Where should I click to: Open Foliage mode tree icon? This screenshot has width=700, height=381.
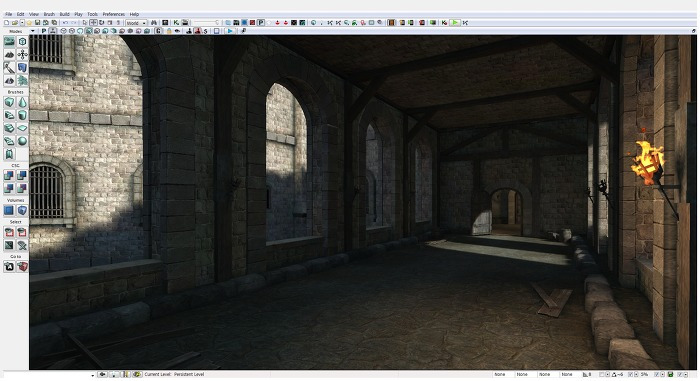click(22, 80)
